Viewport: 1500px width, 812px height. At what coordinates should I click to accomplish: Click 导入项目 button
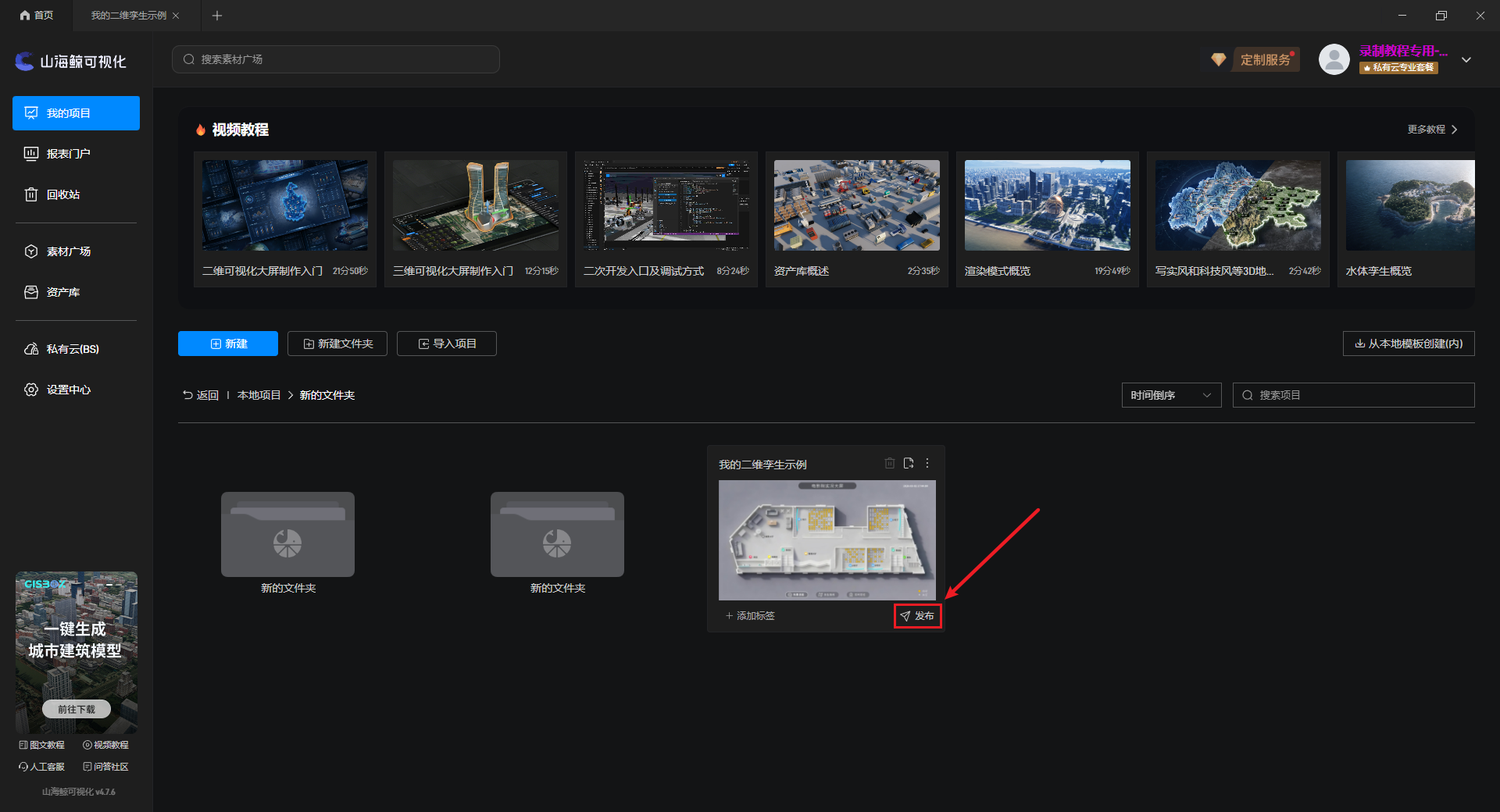(x=447, y=344)
